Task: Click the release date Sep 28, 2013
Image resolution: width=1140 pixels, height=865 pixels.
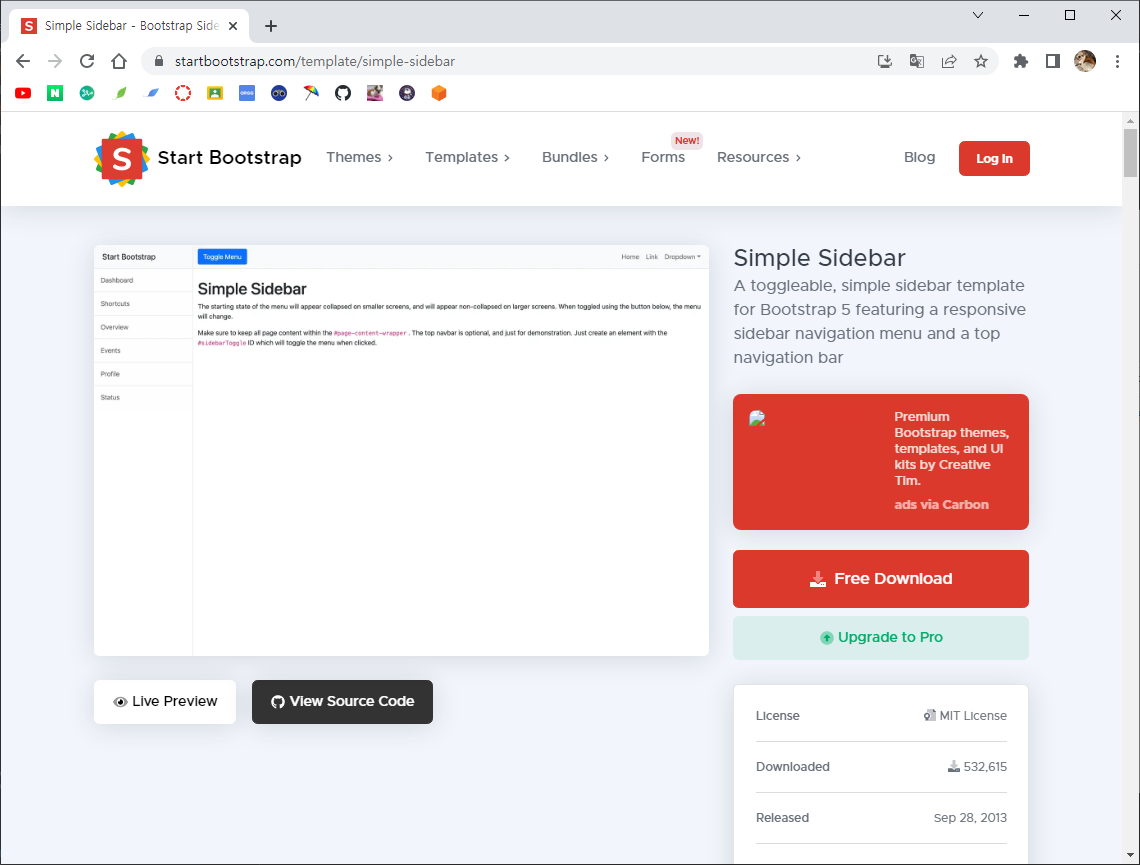Action: pos(970,817)
